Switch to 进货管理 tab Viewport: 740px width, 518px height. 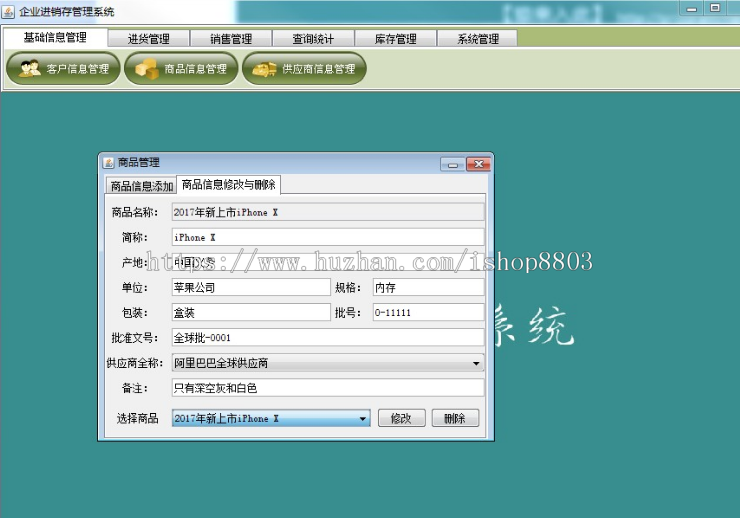pos(149,39)
